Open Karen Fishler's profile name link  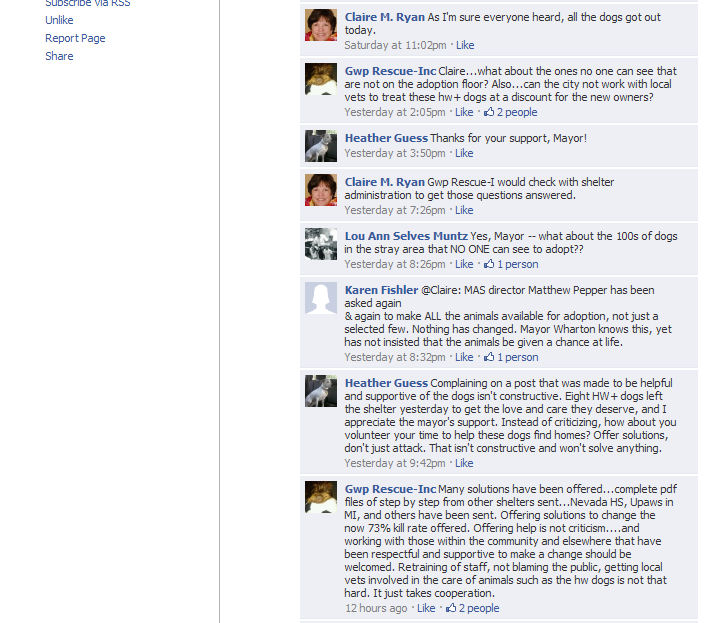pyautogui.click(x=381, y=290)
